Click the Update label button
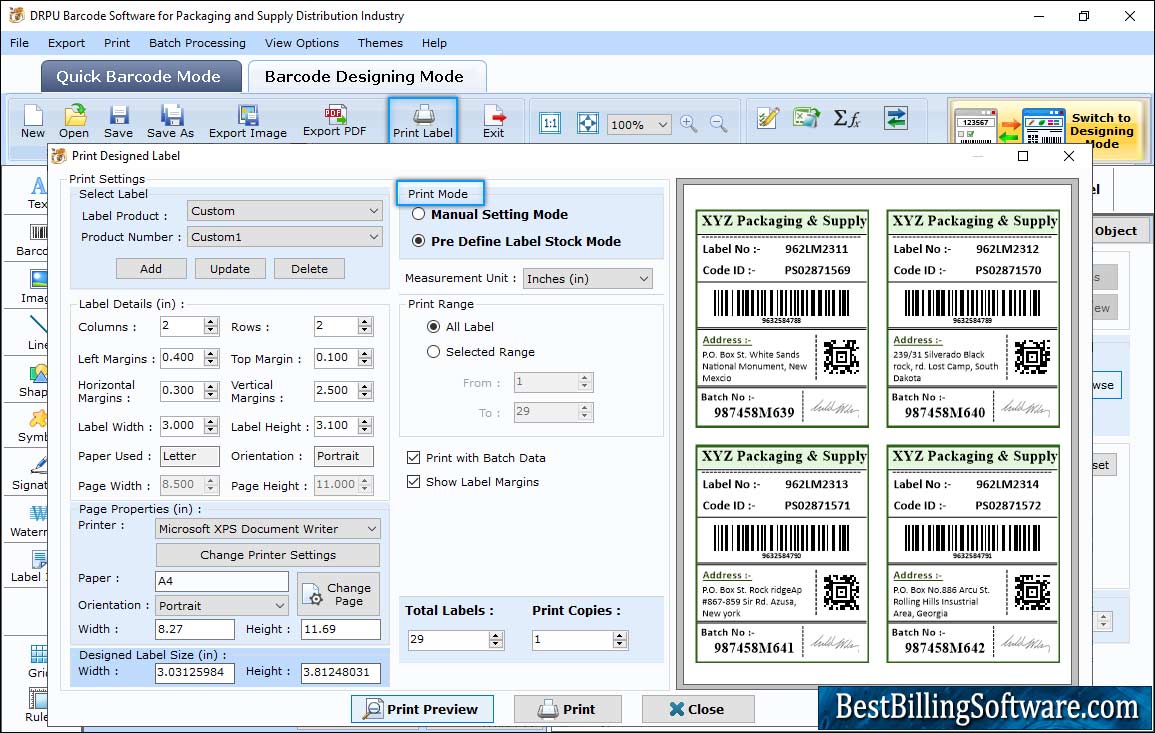Screen dimensions: 1155x733 pyautogui.click(x=230, y=269)
